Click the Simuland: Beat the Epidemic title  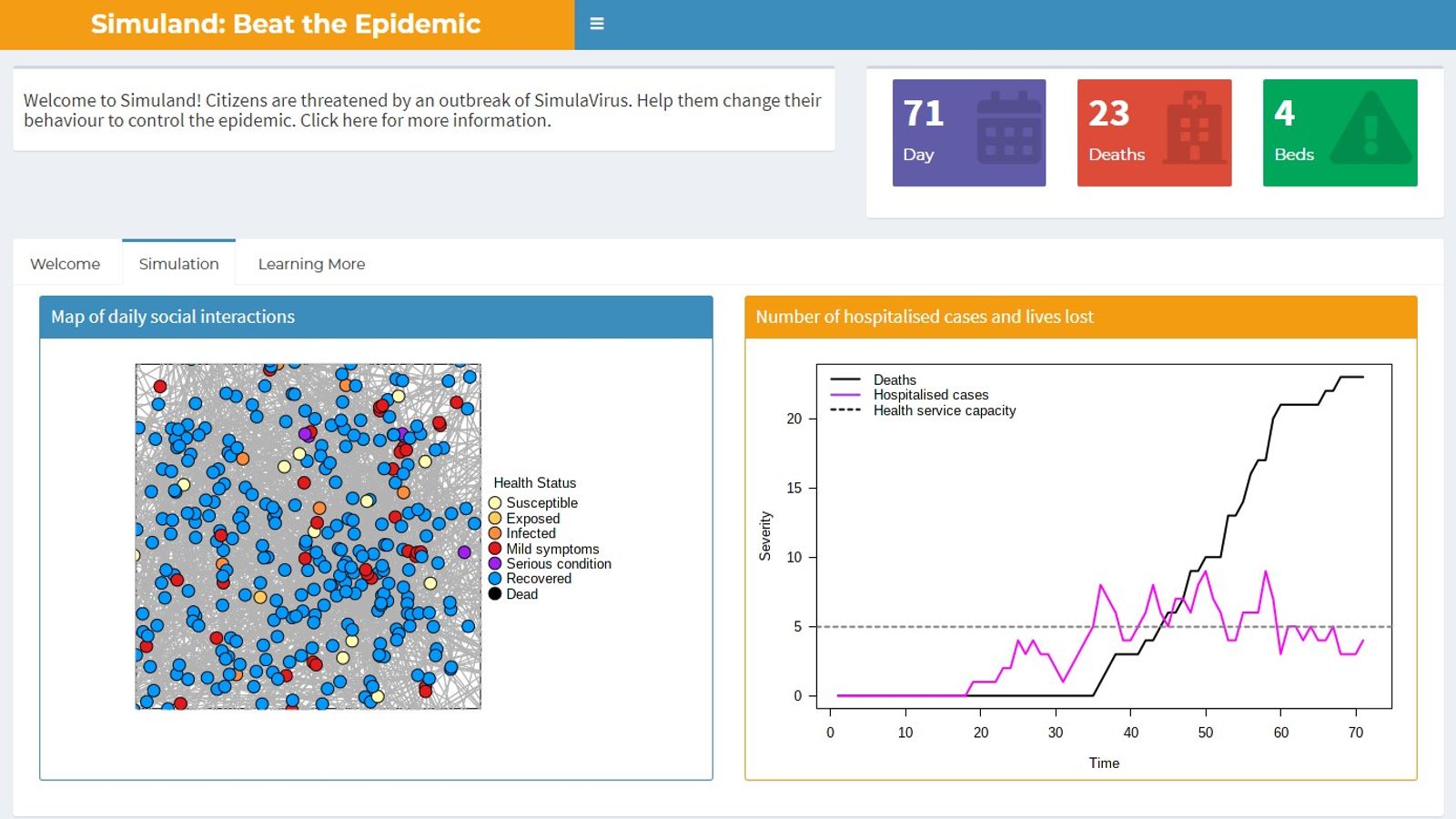[x=285, y=24]
